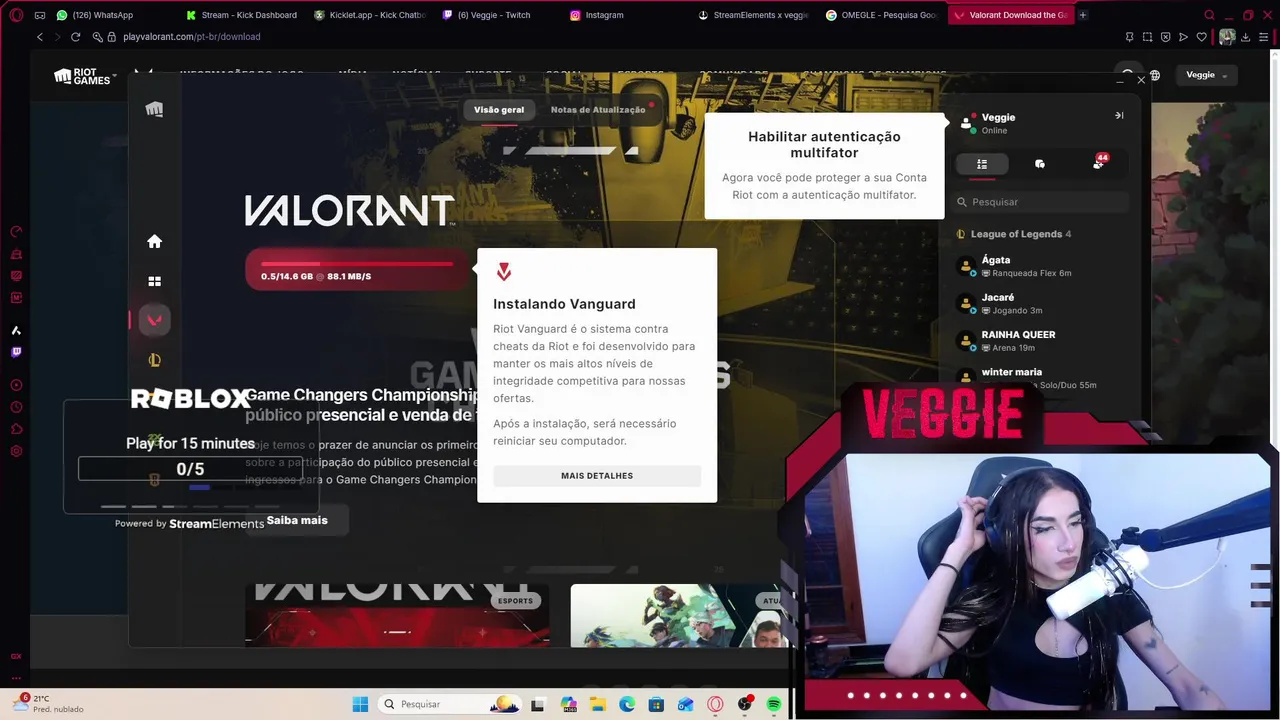Collapse the friends panel arrow
Viewport: 1280px width, 720px height.
tap(1119, 116)
